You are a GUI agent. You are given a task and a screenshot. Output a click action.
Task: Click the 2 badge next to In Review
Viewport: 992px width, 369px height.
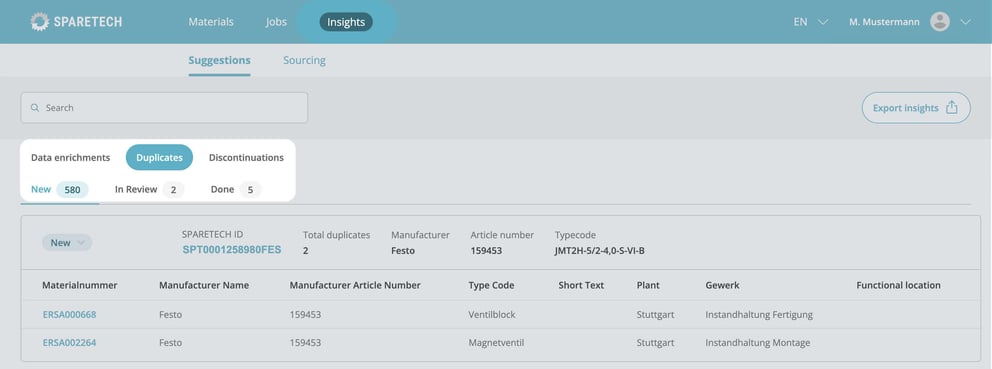[173, 189]
